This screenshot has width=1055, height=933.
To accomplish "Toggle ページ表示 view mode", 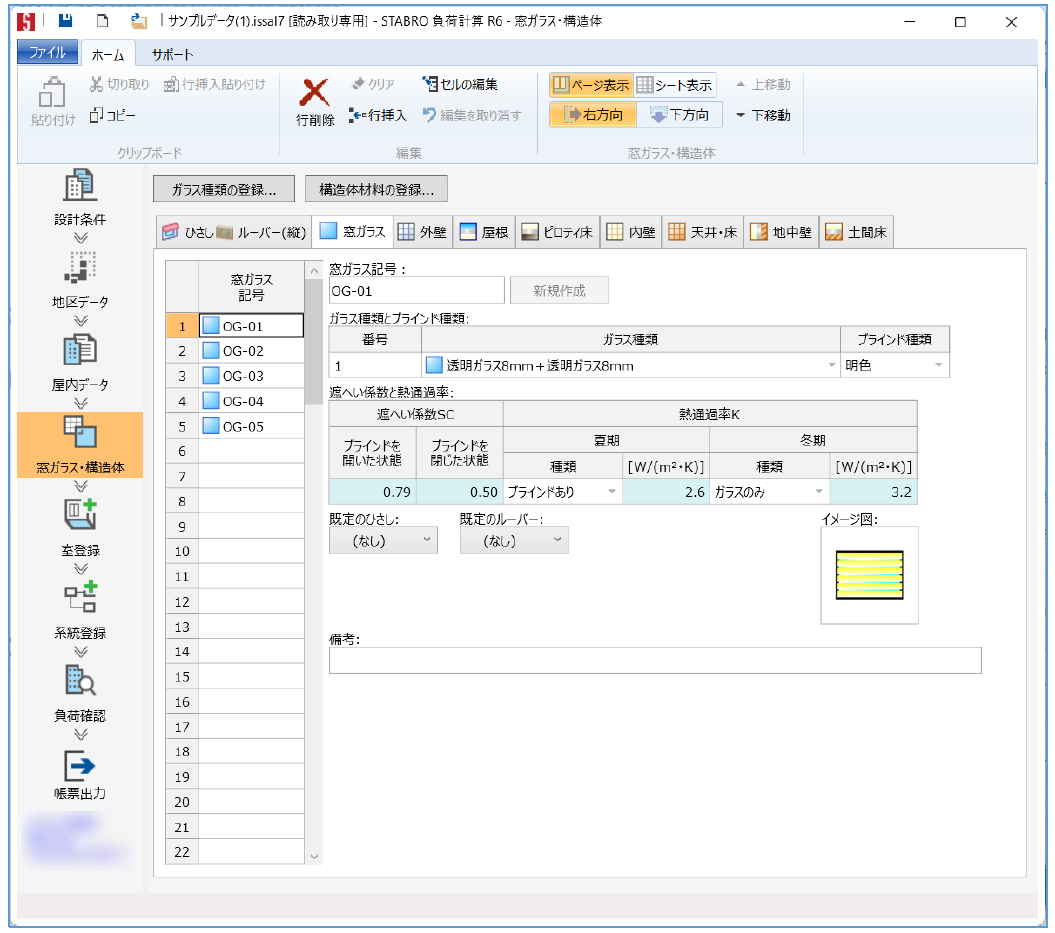I will [590, 85].
